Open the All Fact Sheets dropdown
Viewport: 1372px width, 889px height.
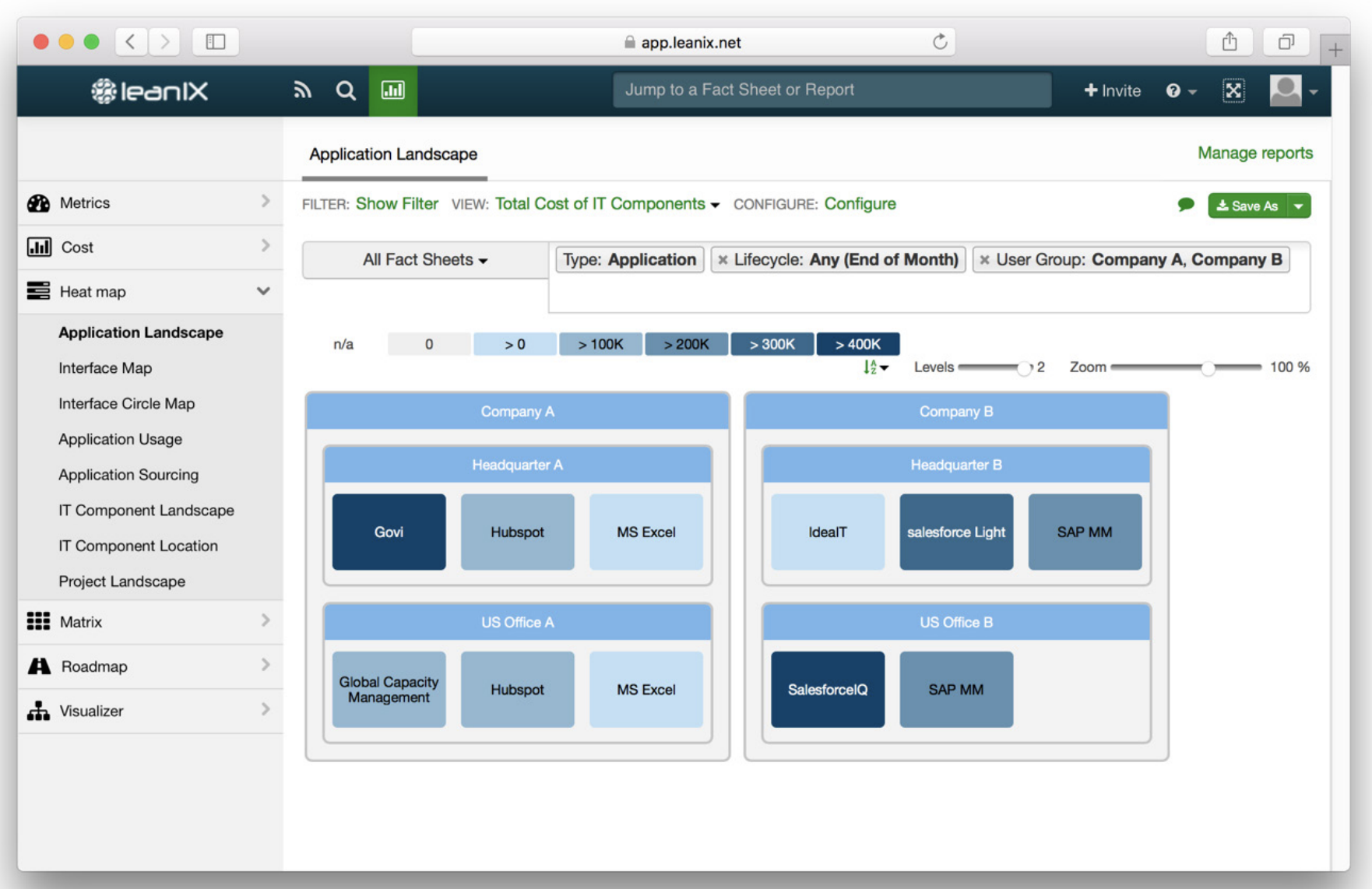[425, 260]
